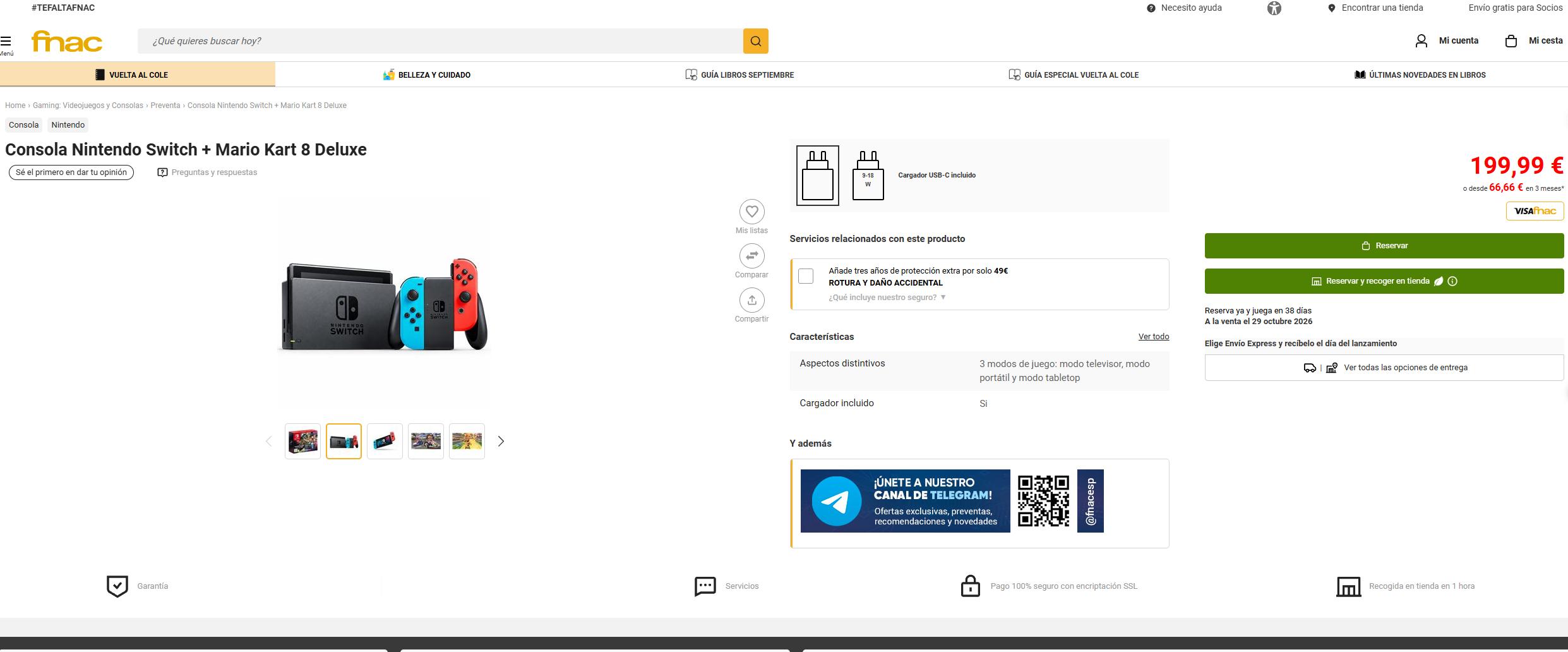Click Reservar y recoger en tienda button

1384,281
